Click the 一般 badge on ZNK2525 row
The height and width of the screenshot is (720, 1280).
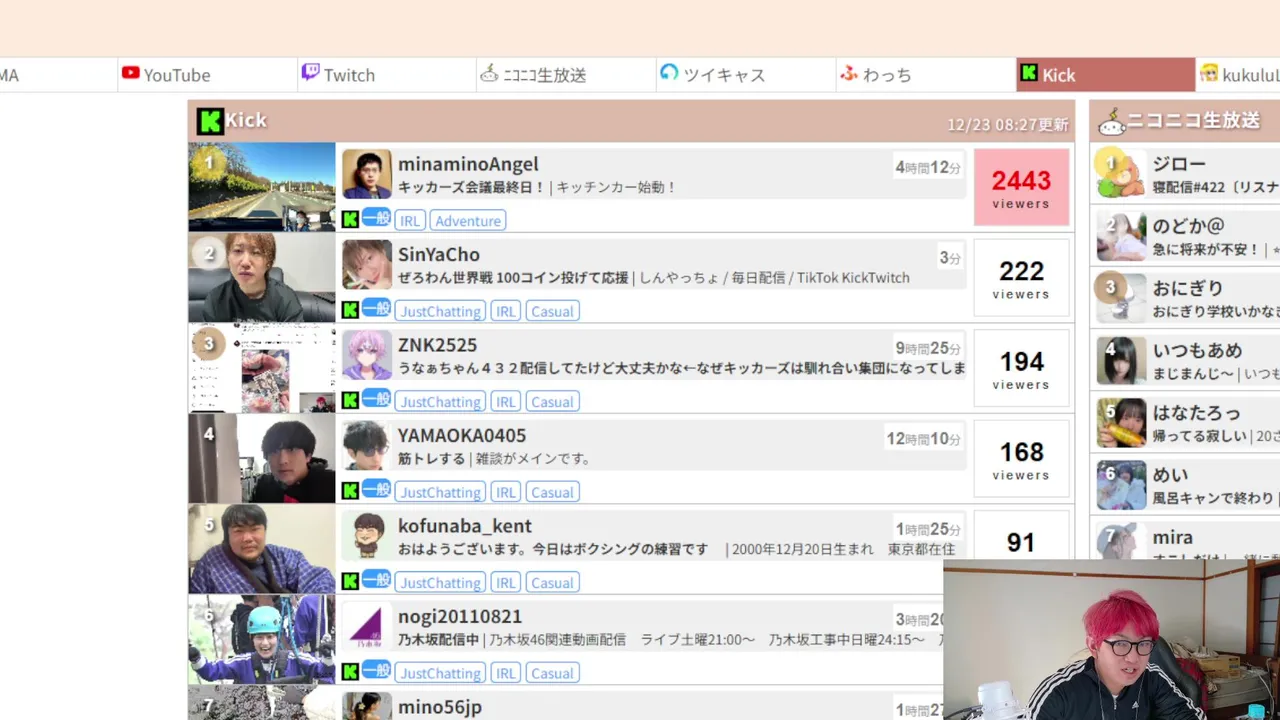[376, 399]
